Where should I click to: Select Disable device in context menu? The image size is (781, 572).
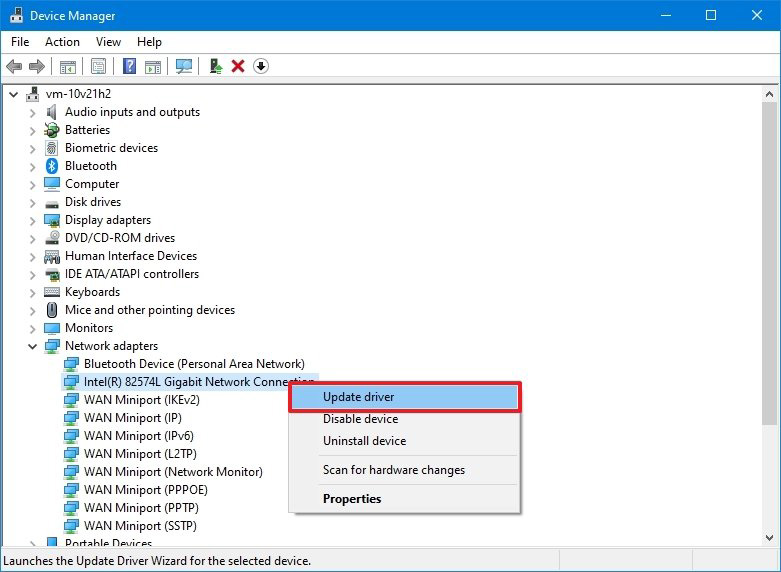pos(360,419)
